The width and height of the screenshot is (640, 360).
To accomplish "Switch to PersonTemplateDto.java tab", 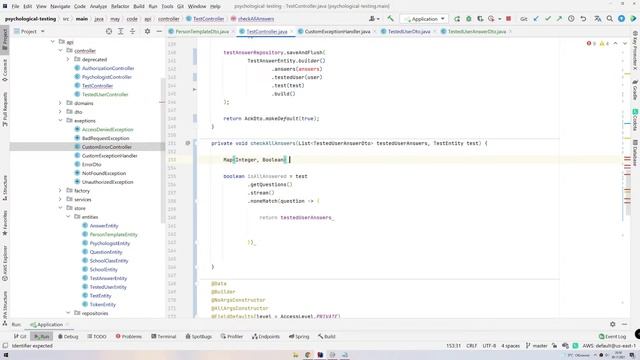I will [x=202, y=31].
